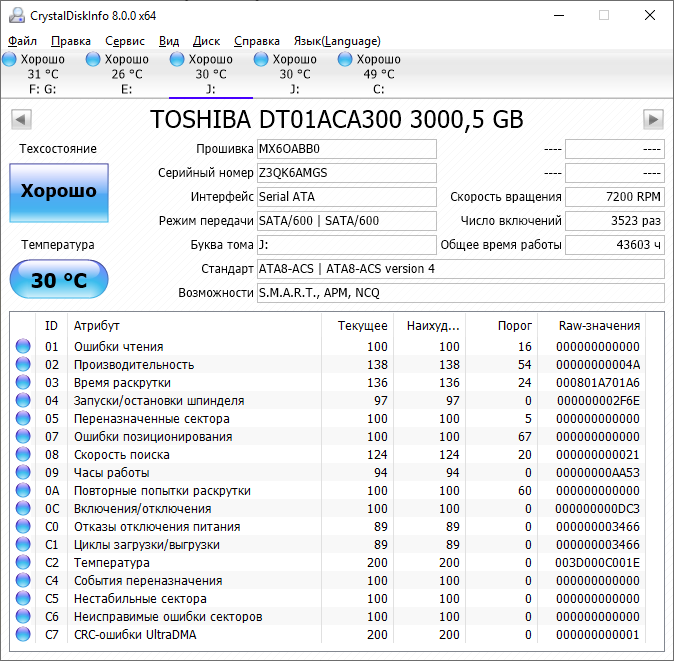Click status orb for the 26 °C E: disk
The width and height of the screenshot is (674, 661).
[x=93, y=60]
